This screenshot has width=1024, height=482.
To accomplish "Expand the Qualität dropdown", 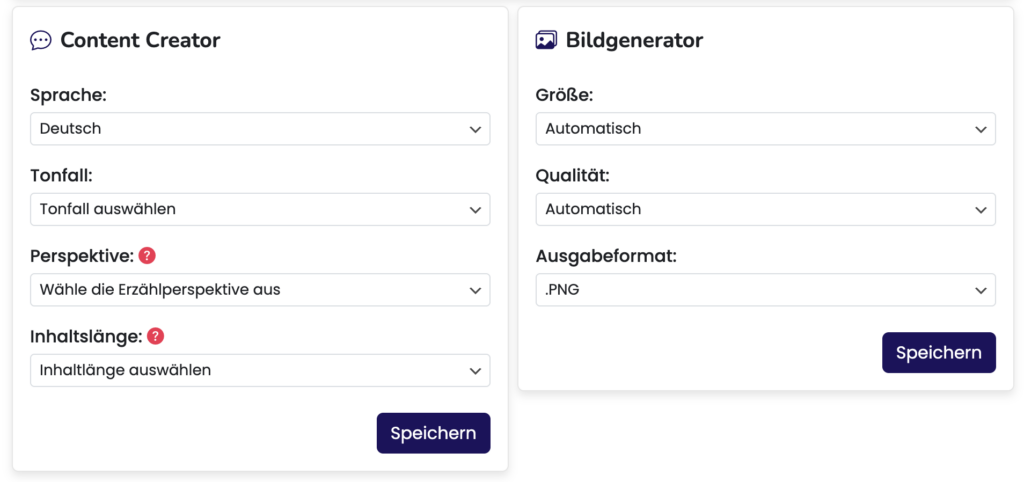I will pyautogui.click(x=766, y=209).
